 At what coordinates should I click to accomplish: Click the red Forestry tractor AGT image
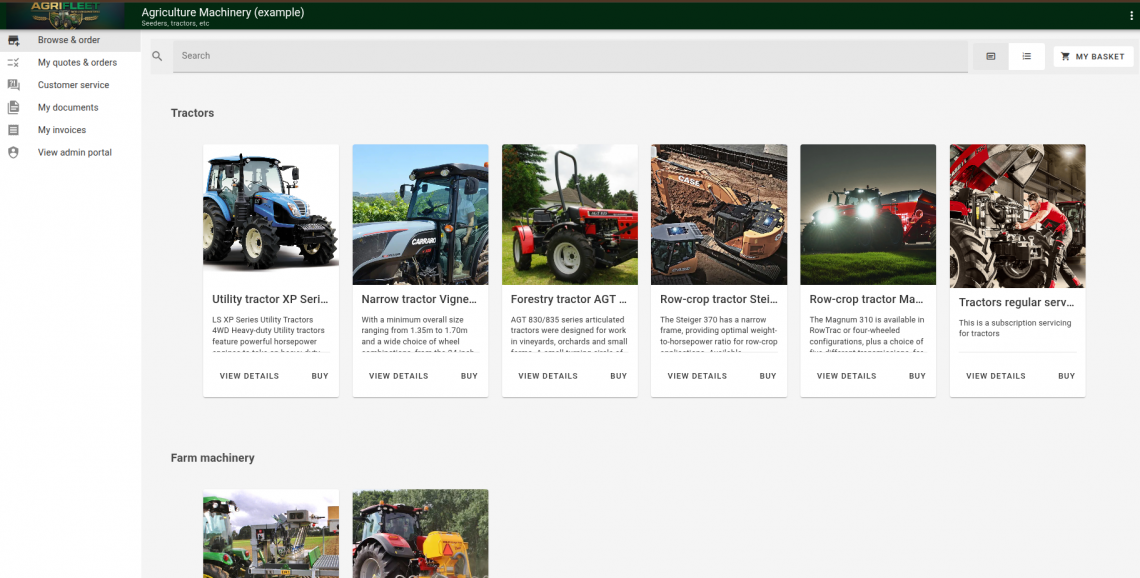[570, 214]
